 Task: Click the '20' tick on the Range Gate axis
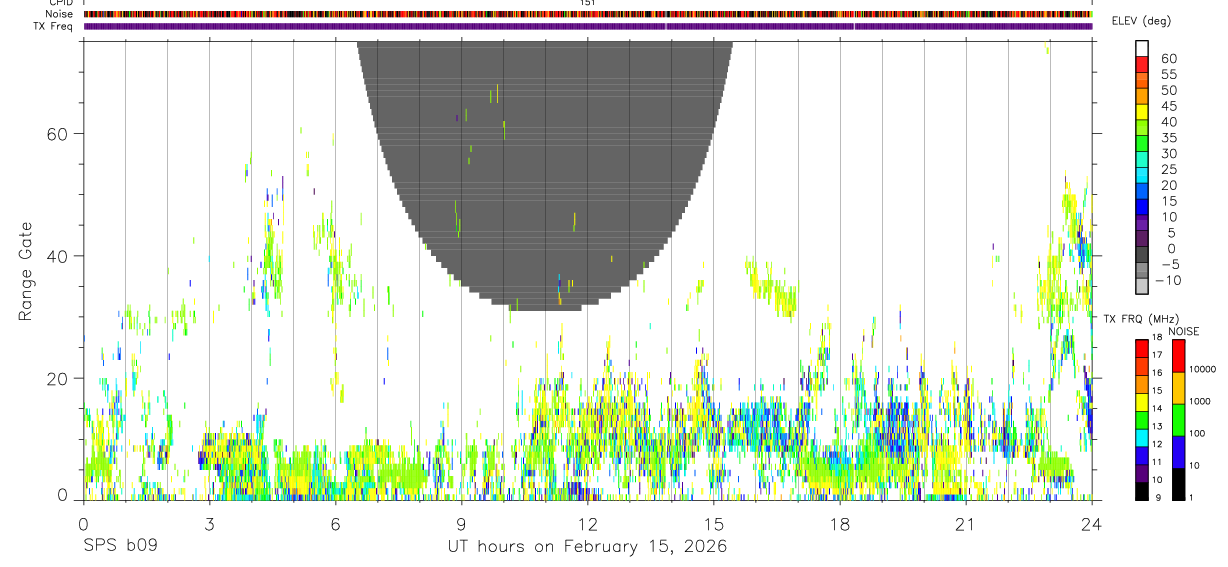(x=56, y=378)
